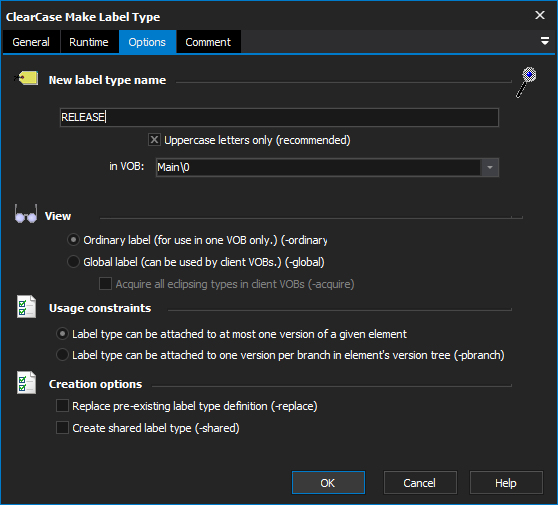Viewport: 558px width, 505px height.
Task: Click the in VOB: label
Action: (x=127, y=166)
